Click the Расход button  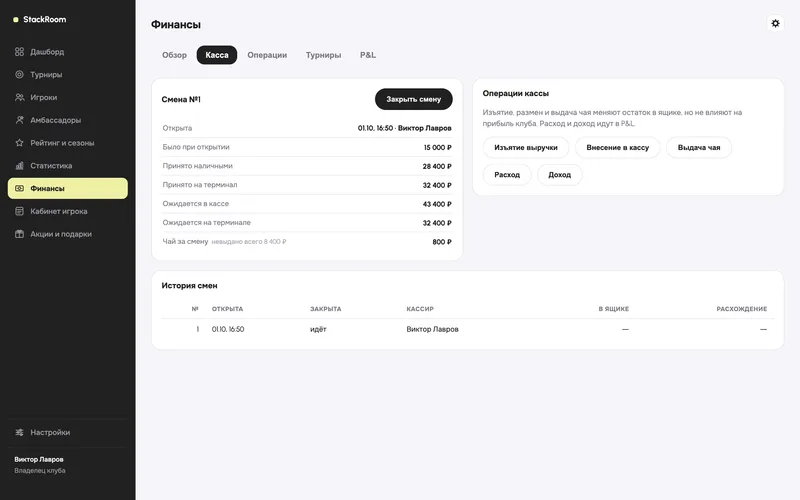point(507,174)
